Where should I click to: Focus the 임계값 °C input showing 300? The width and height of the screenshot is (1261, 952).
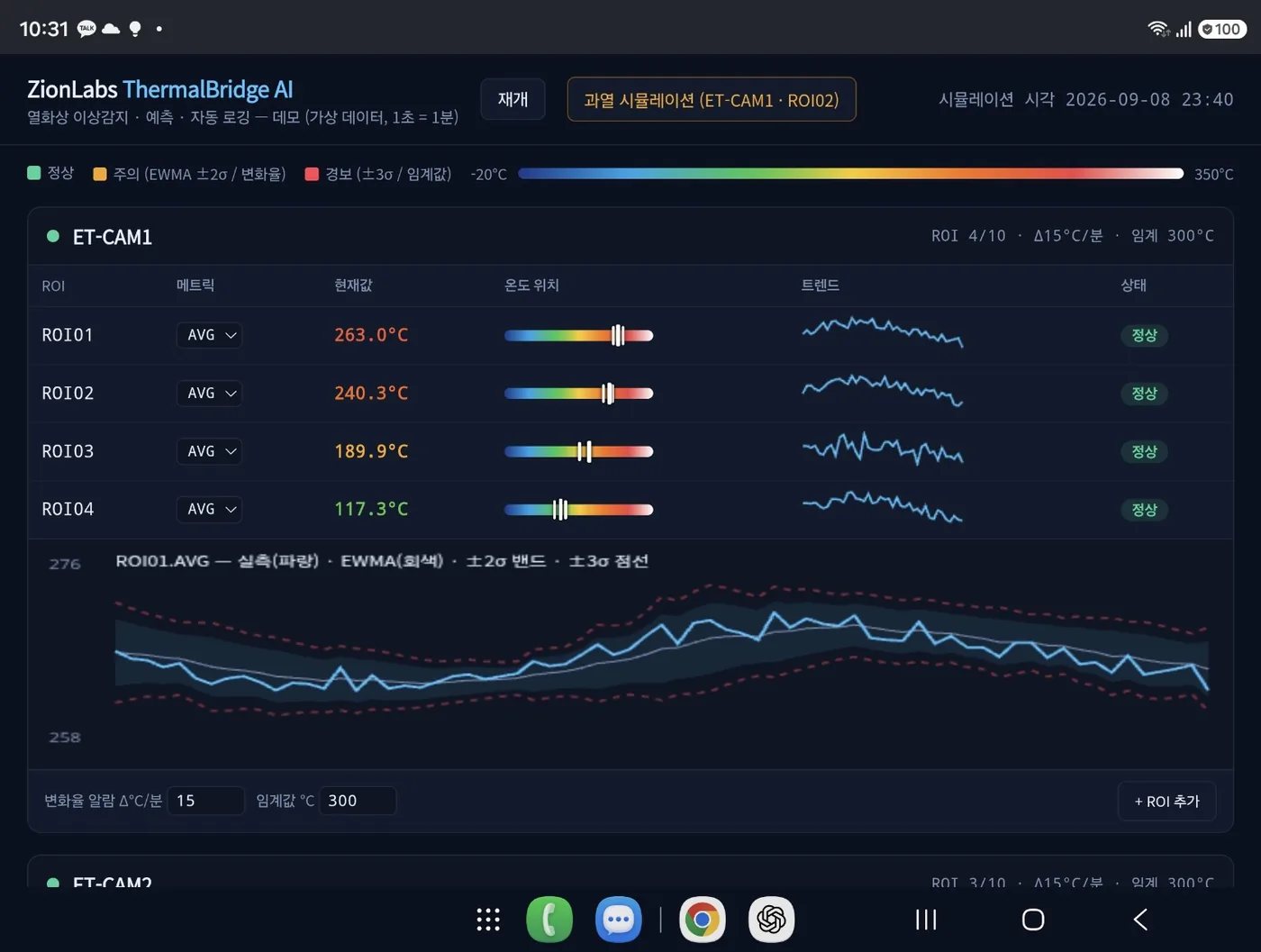tap(358, 801)
